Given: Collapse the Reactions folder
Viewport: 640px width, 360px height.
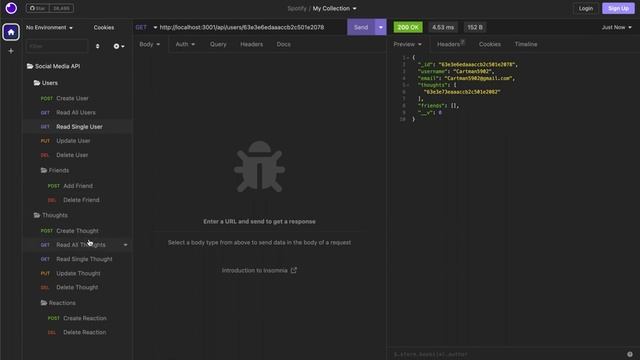Looking at the screenshot, I should [x=58, y=303].
